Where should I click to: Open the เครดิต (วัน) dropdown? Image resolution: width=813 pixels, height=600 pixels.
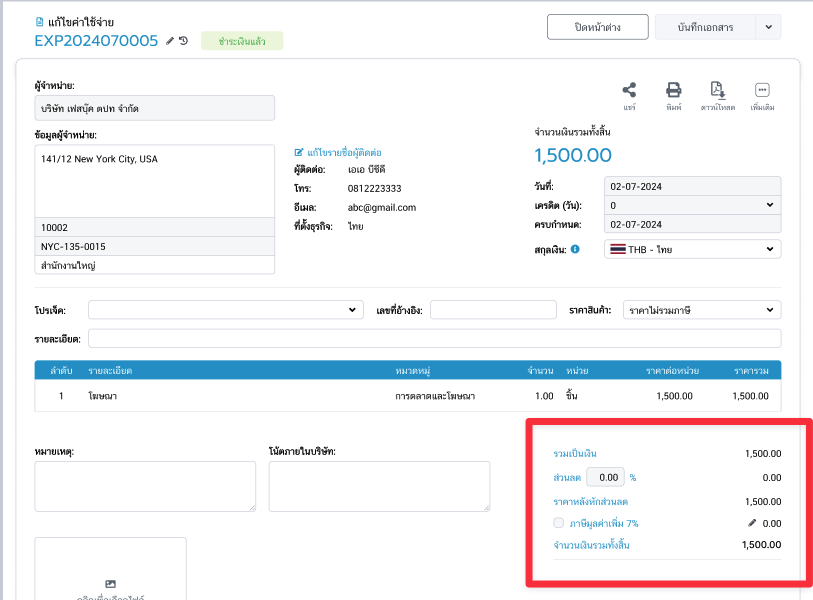click(x=692, y=205)
